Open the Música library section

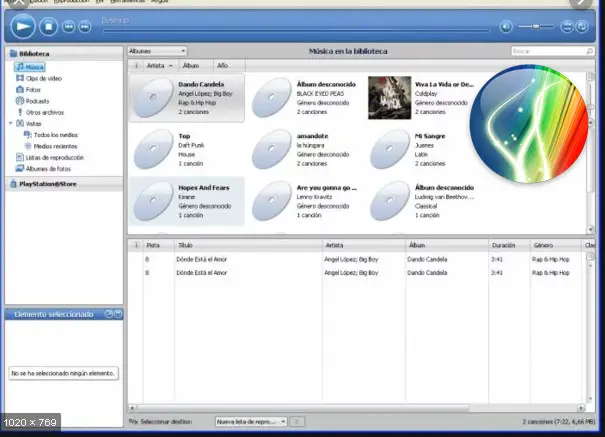[x=32, y=66]
